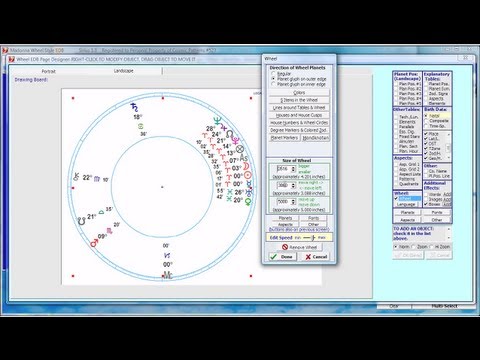480x360 pixels.
Task: Enable the Asp. Grid 1 checkbox
Action: [x=396, y=164]
